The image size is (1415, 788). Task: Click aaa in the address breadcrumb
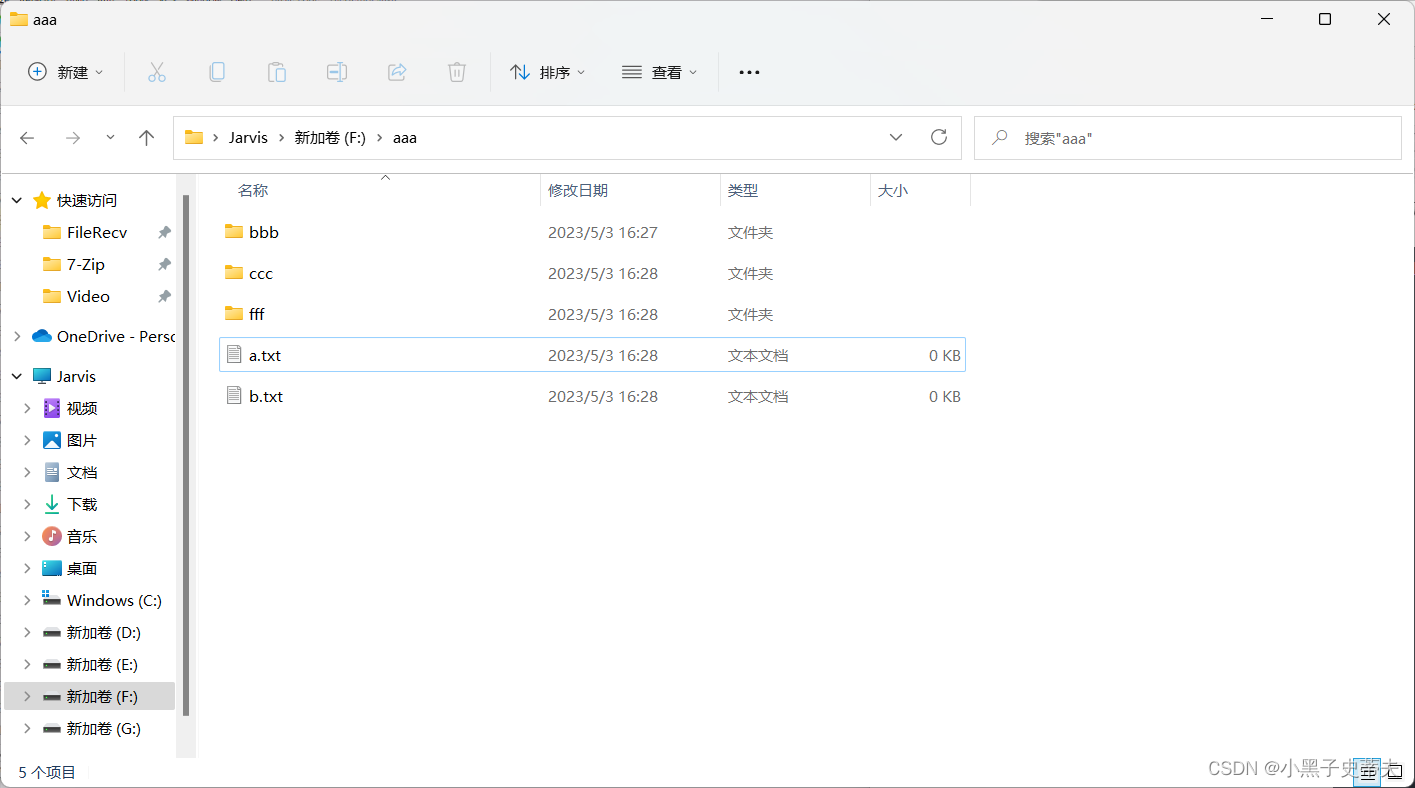(405, 138)
